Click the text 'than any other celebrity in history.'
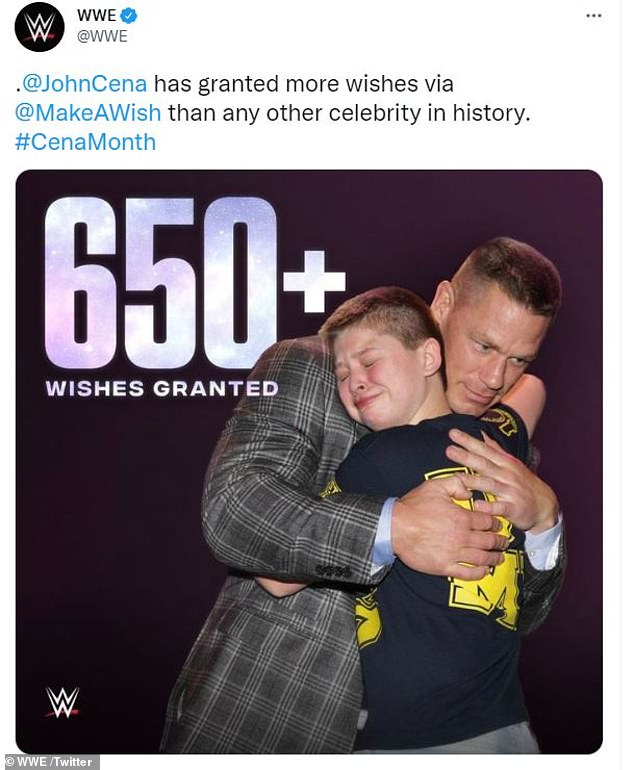 [348, 113]
